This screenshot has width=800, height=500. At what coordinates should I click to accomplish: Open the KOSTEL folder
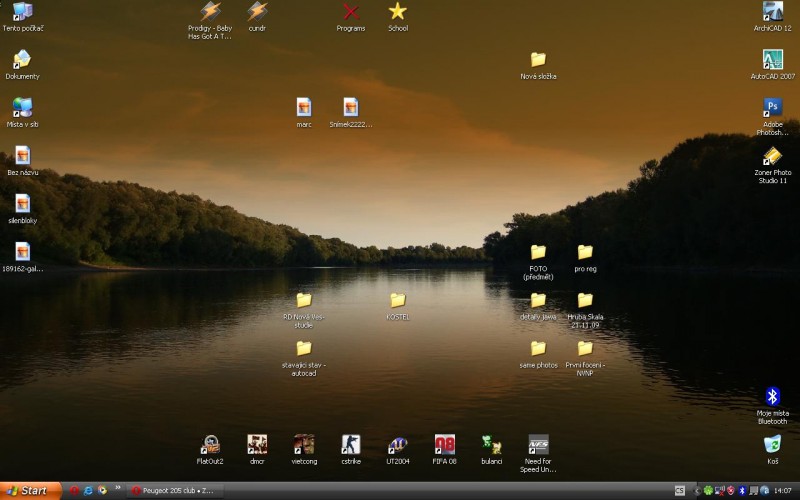(397, 301)
